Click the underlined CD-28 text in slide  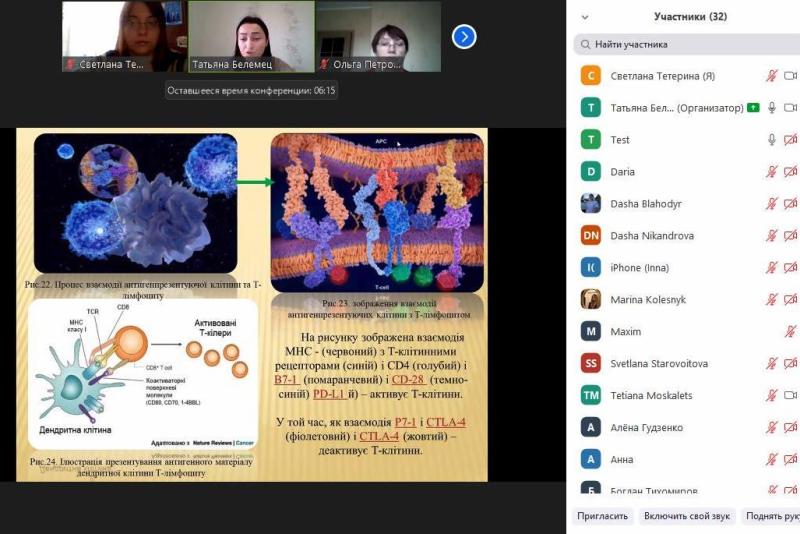click(x=409, y=380)
